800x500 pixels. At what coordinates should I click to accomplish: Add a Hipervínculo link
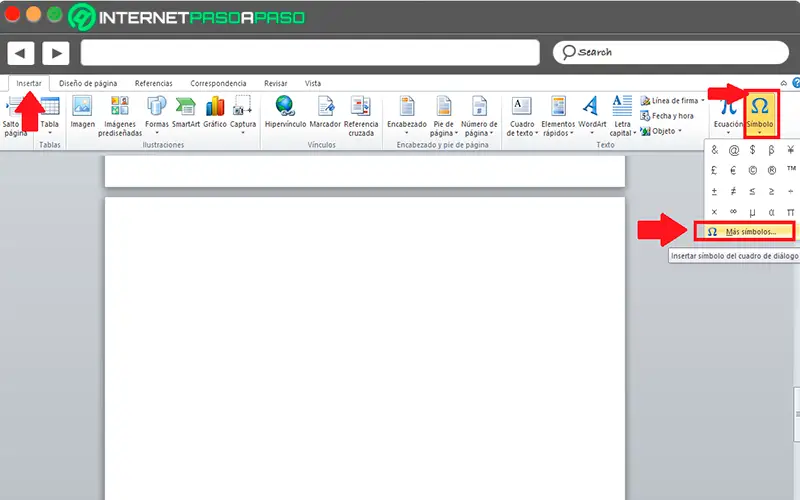(x=285, y=113)
